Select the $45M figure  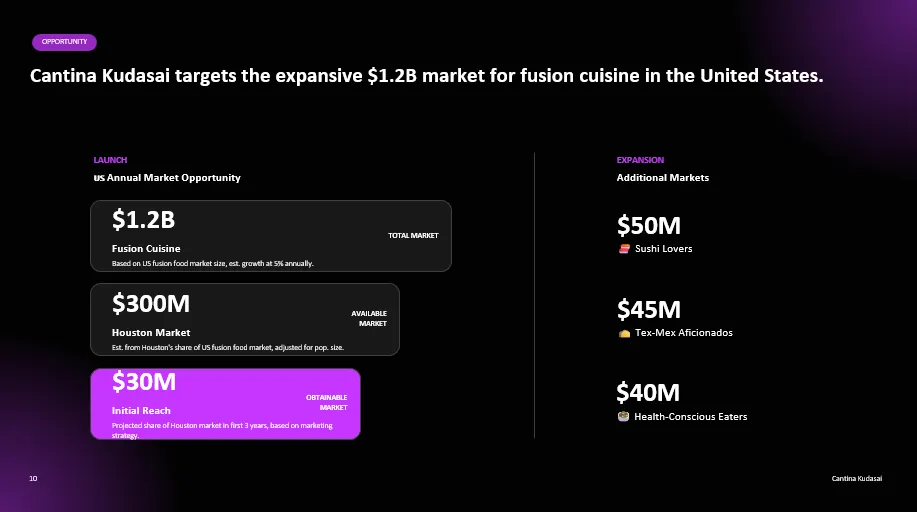pyautogui.click(x=649, y=310)
